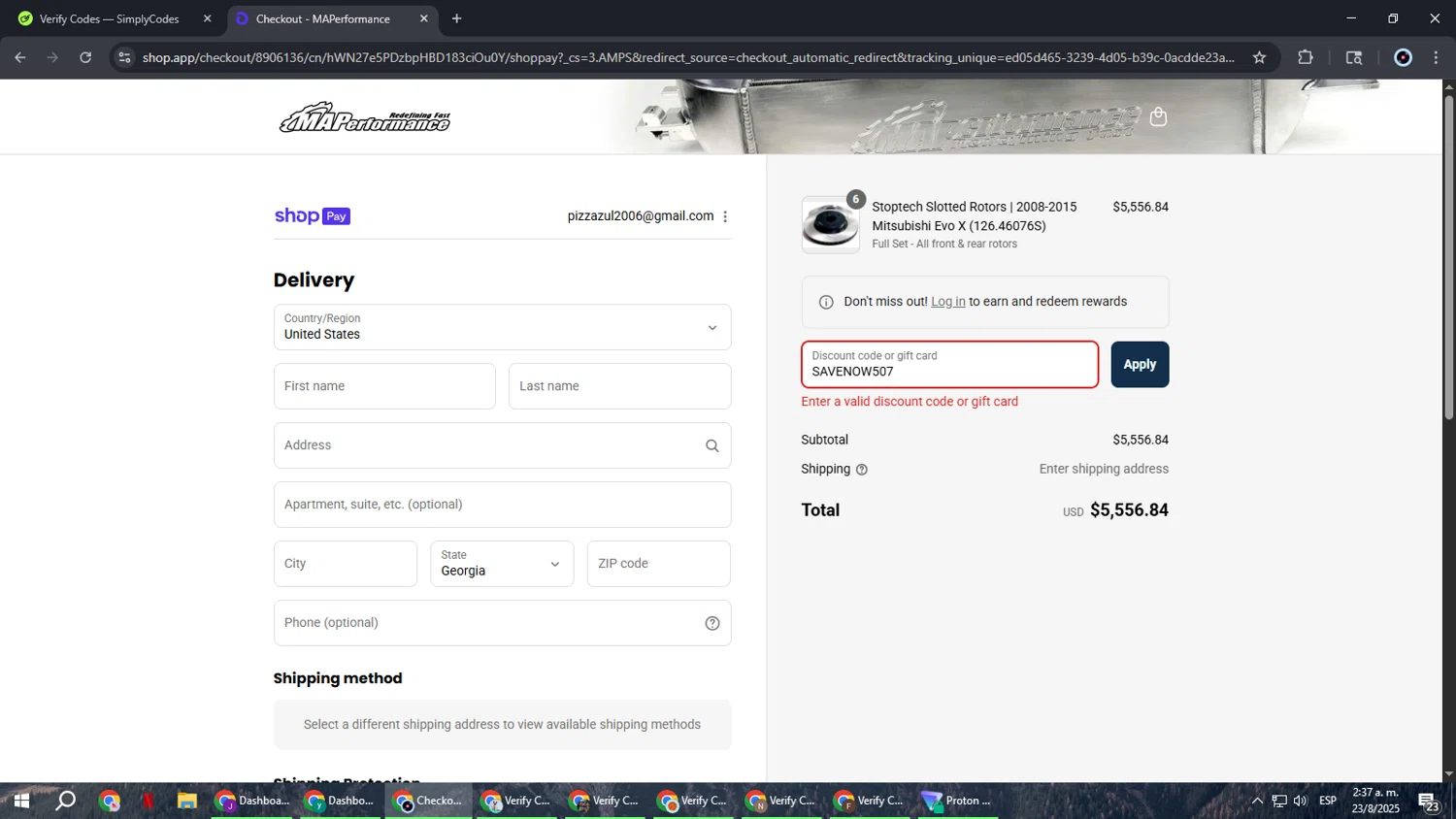
Task: Click the browser back arrow
Action: [20, 57]
